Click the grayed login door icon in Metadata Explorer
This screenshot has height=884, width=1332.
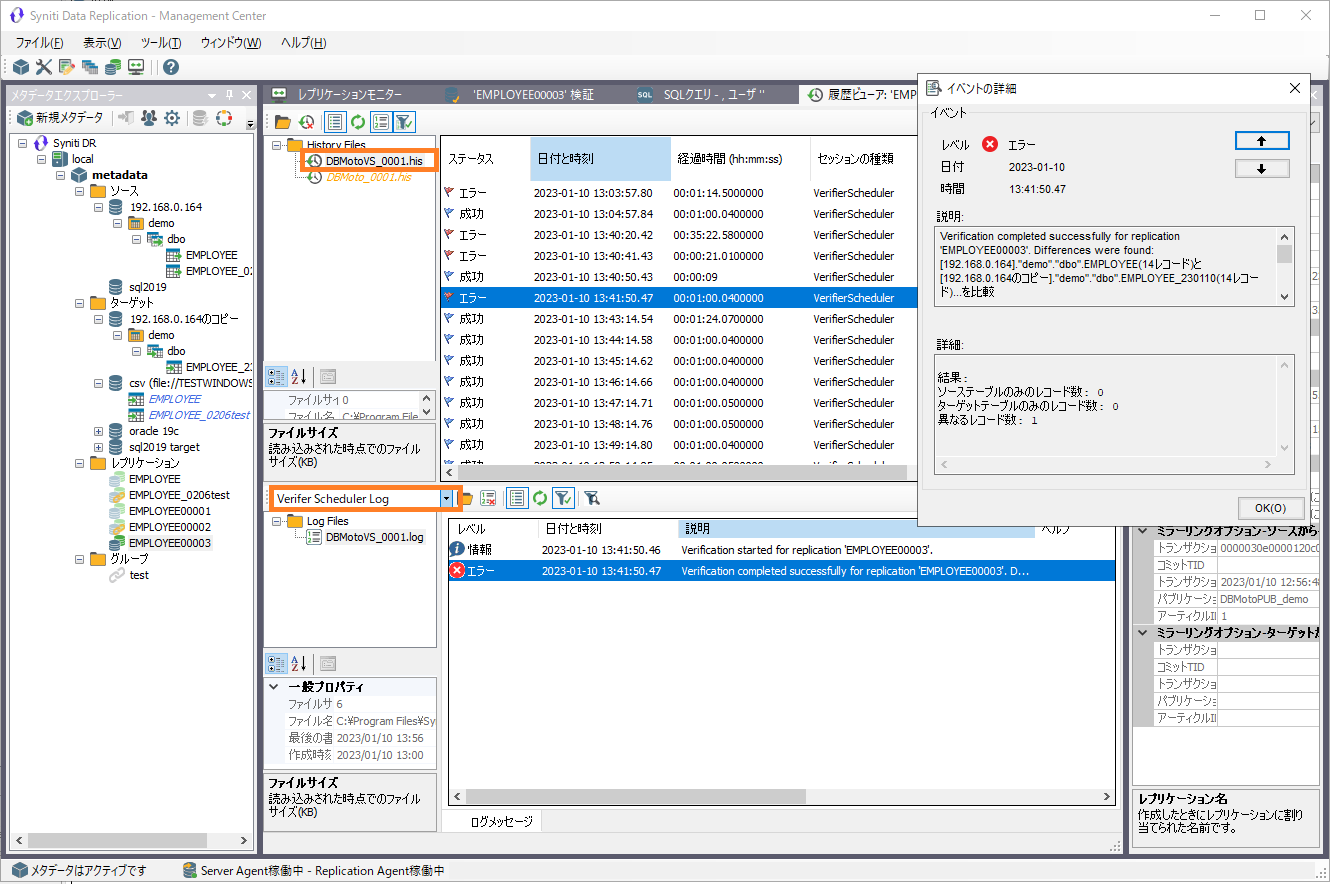tap(126, 118)
